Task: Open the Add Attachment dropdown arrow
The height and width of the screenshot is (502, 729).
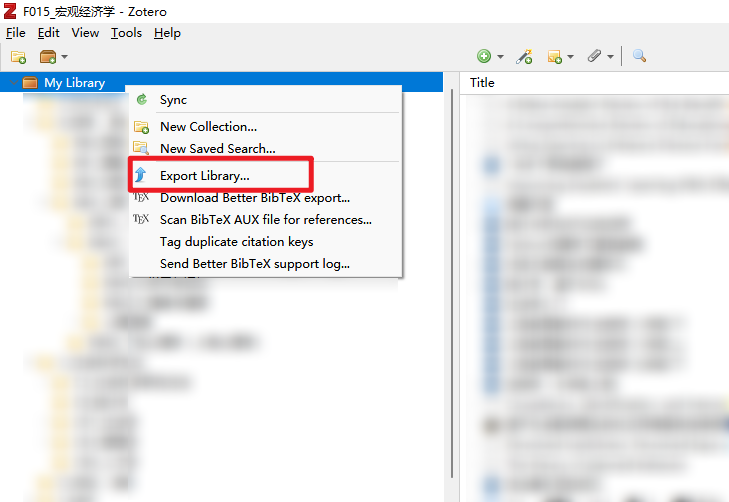Action: [610, 57]
